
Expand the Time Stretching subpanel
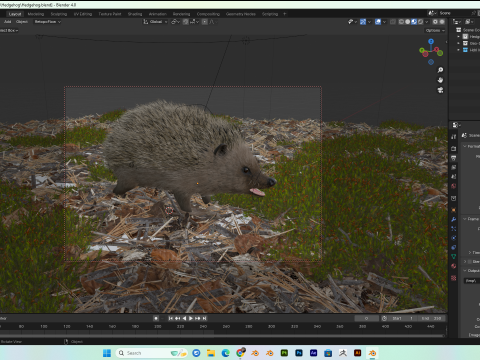[x=470, y=252]
